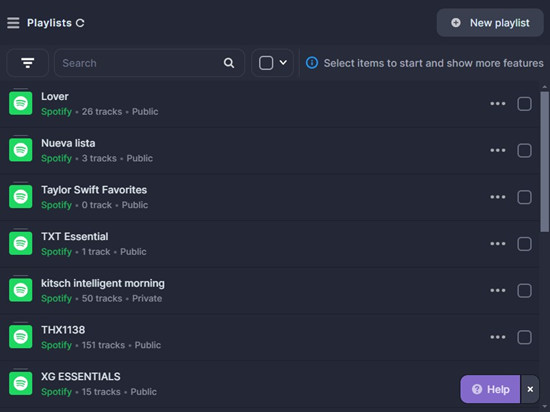Select the Nueva lista checkbox
550x412 pixels.
click(x=524, y=150)
